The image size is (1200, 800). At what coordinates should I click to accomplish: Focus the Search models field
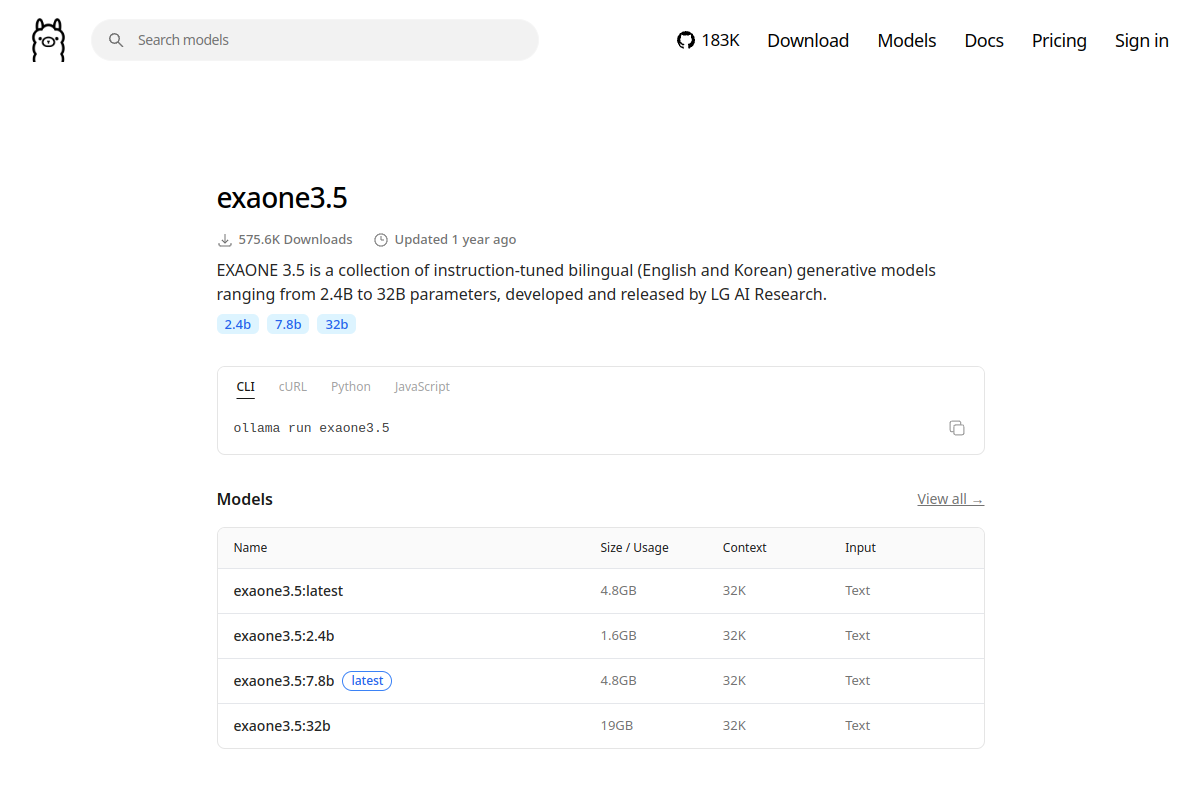pos(315,40)
